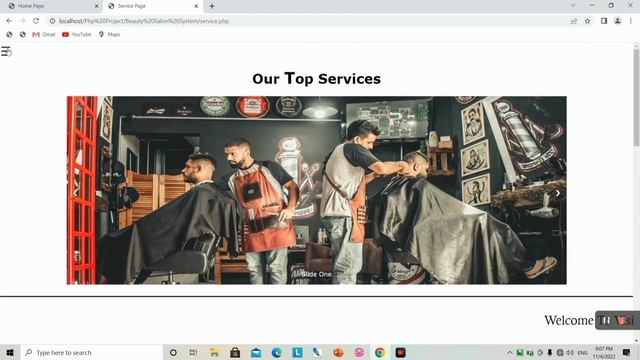Open the taskbar clock and date
Image resolution: width=640 pixels, height=360 pixels.
point(604,353)
